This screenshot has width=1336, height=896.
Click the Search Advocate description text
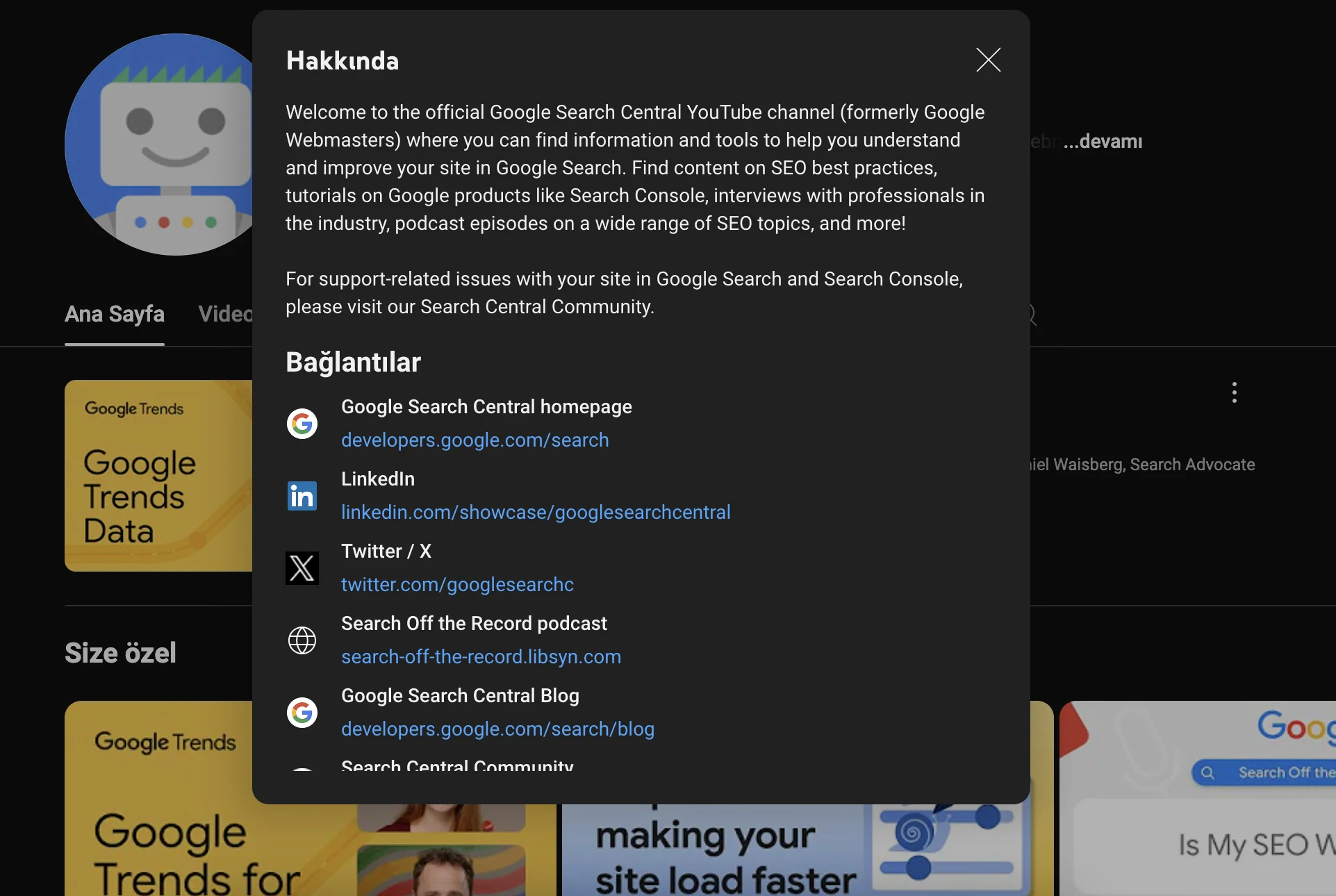pyautogui.click(x=1143, y=465)
